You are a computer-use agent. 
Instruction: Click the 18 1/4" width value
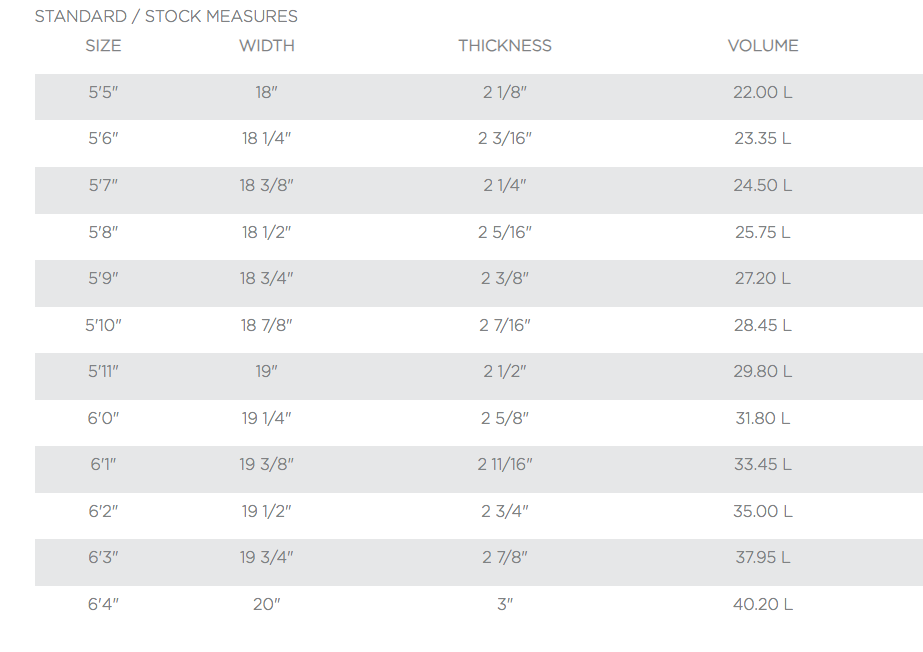coord(267,139)
